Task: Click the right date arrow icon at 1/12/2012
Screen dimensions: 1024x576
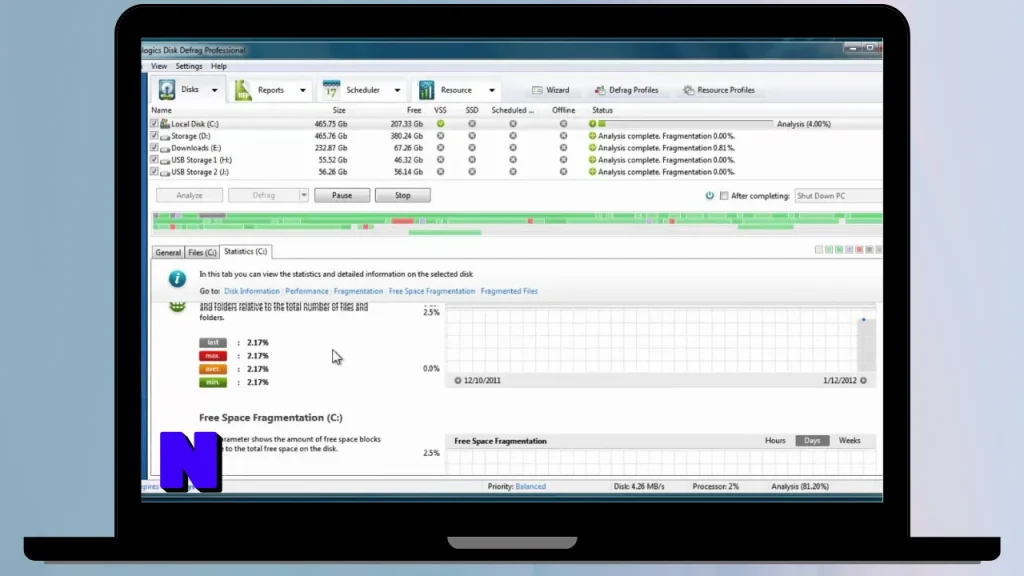Action: (x=863, y=380)
